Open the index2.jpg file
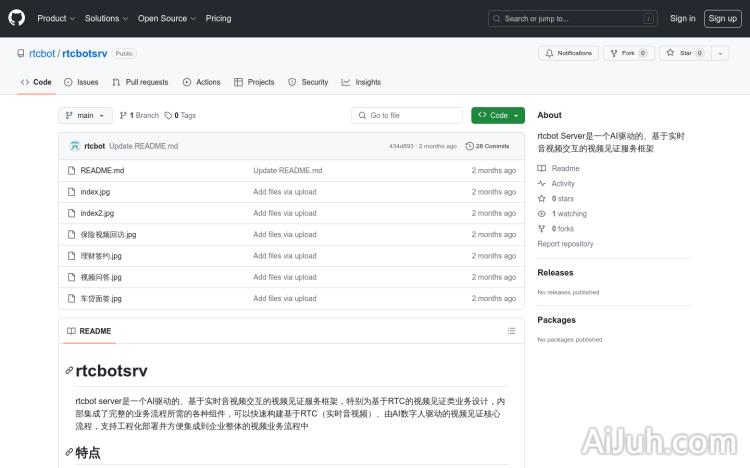Viewport: 750px width, 468px height. click(x=97, y=213)
